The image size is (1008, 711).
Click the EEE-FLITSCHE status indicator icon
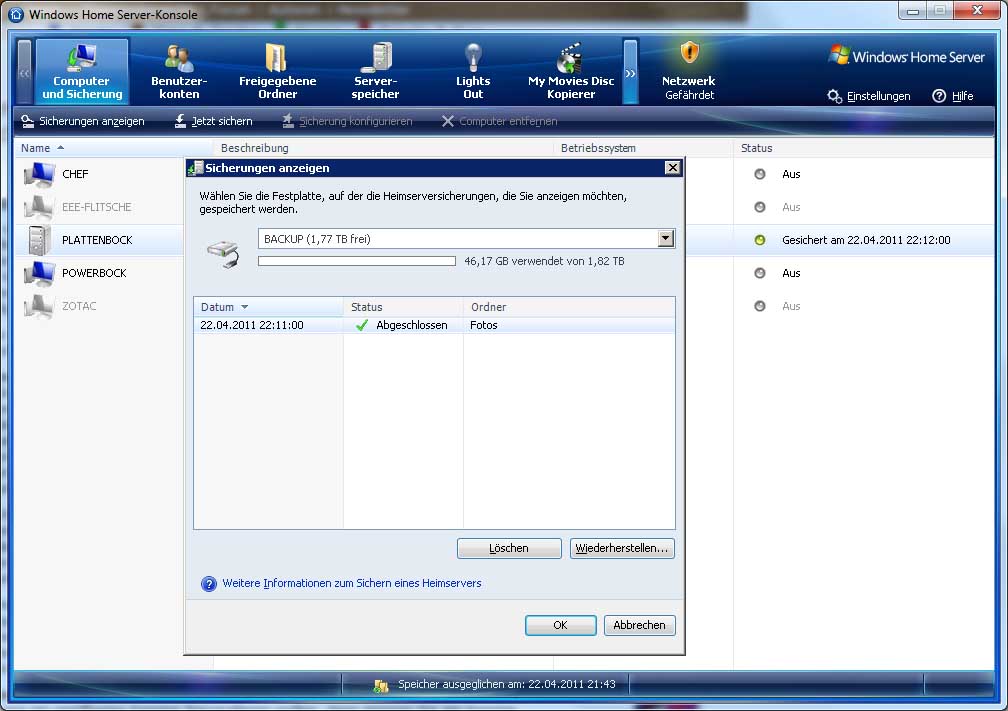(x=760, y=207)
